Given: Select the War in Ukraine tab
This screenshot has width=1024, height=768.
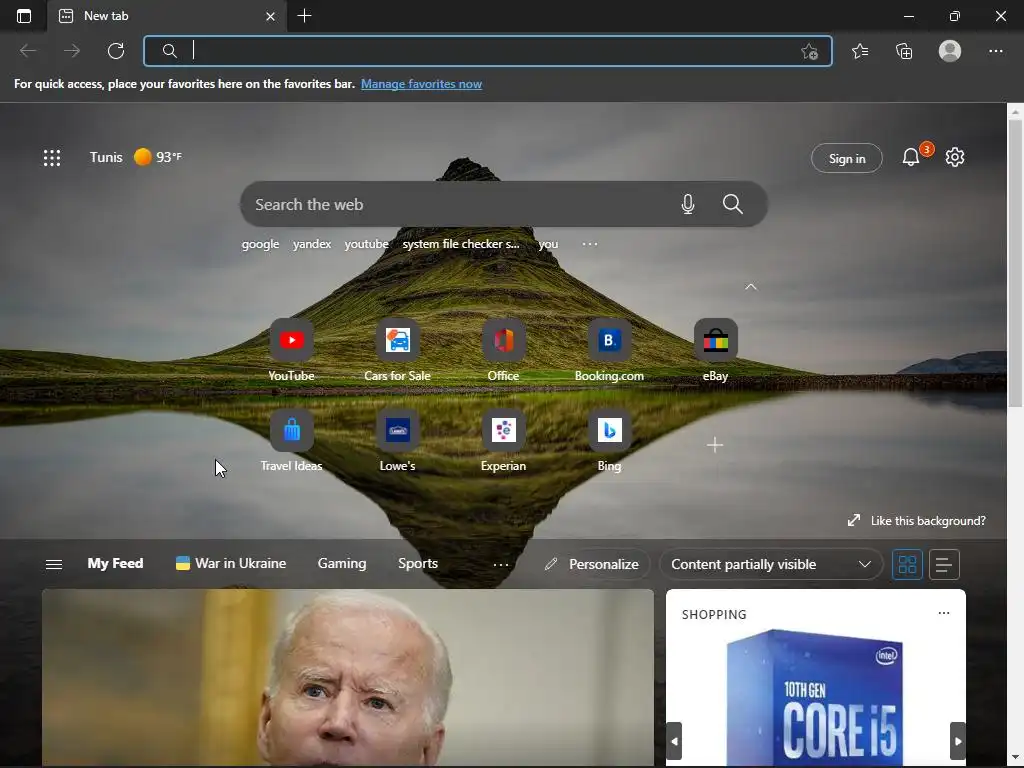Looking at the screenshot, I should click(x=231, y=564).
